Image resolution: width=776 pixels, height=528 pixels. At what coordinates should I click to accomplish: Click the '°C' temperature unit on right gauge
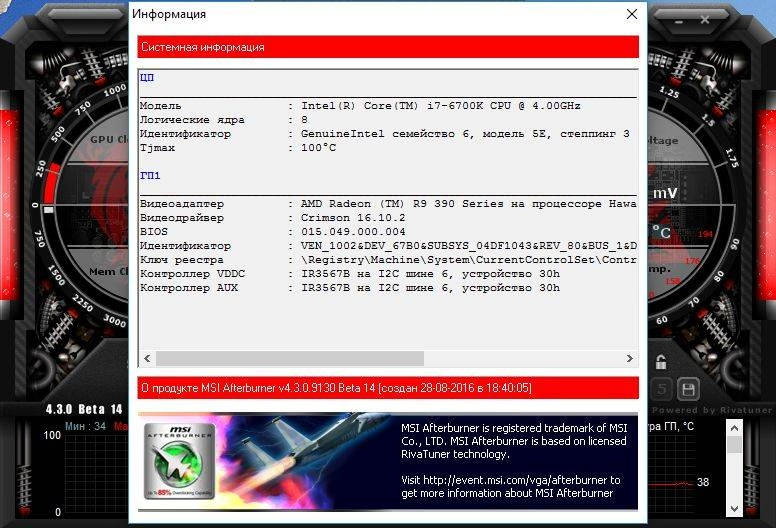(x=661, y=233)
